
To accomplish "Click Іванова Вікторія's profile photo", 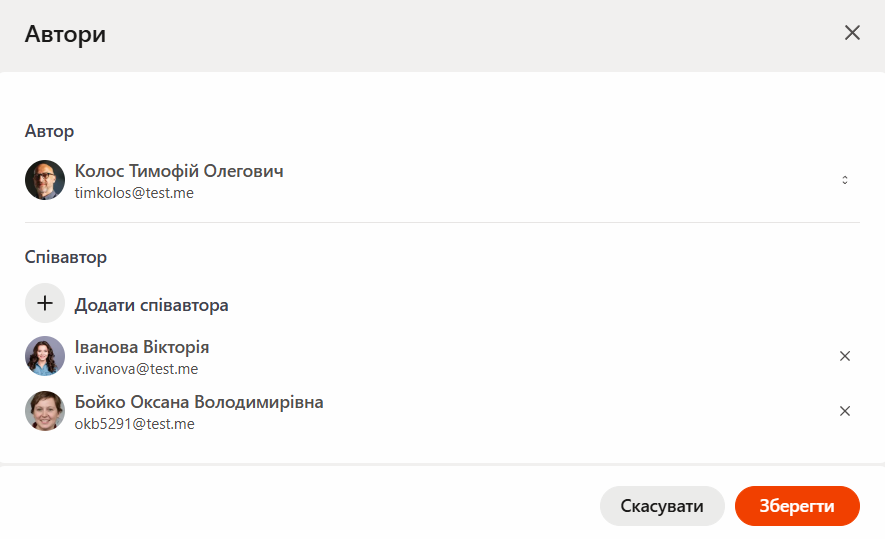I will click(x=45, y=356).
